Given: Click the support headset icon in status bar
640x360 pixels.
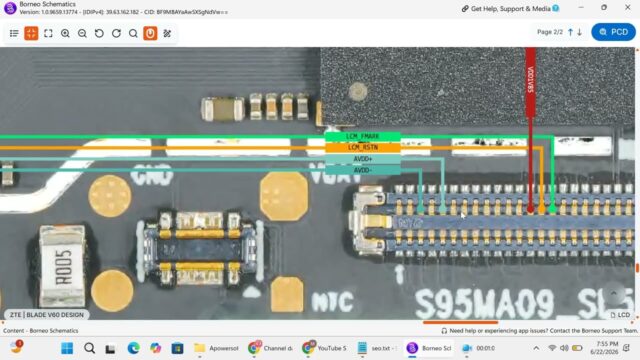Looking at the screenshot, I should coord(444,331).
